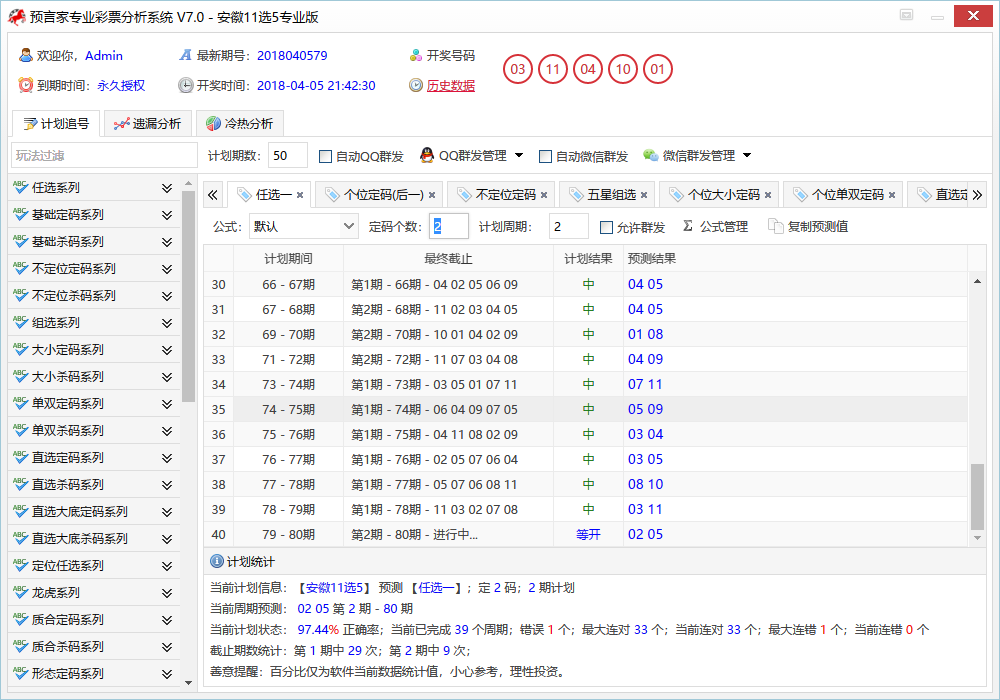The image size is (1000, 700).
Task: Click the user avatar icon beside 欢迎你
Action: tap(26, 55)
